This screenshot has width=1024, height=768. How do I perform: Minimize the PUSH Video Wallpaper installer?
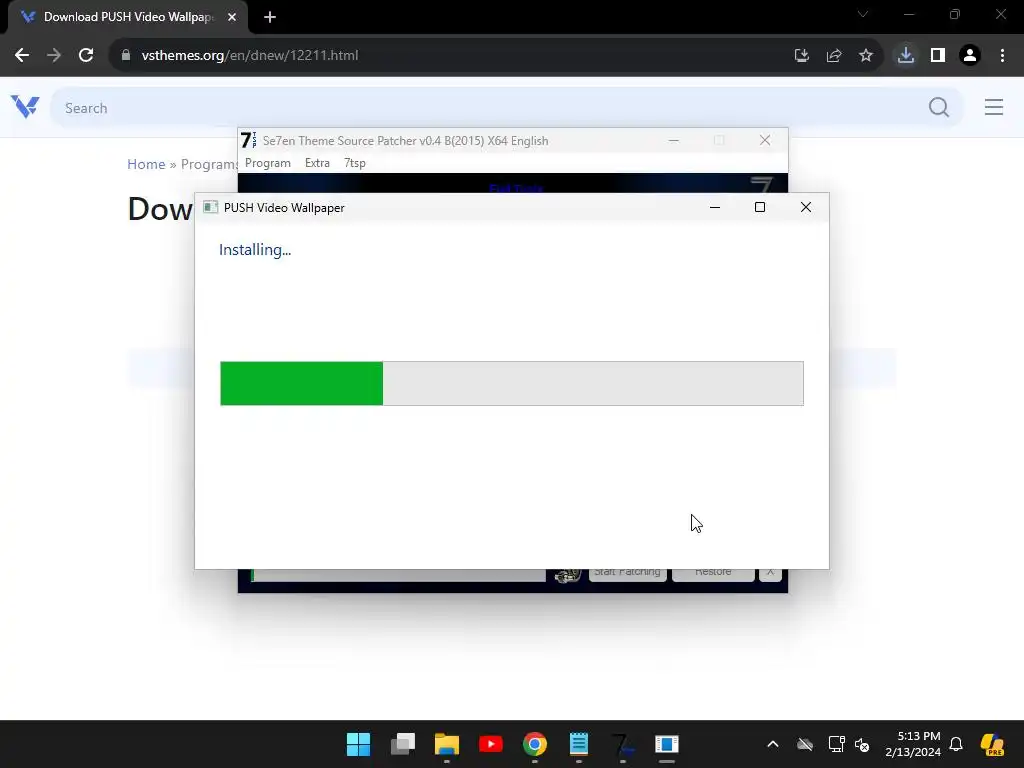(714, 207)
